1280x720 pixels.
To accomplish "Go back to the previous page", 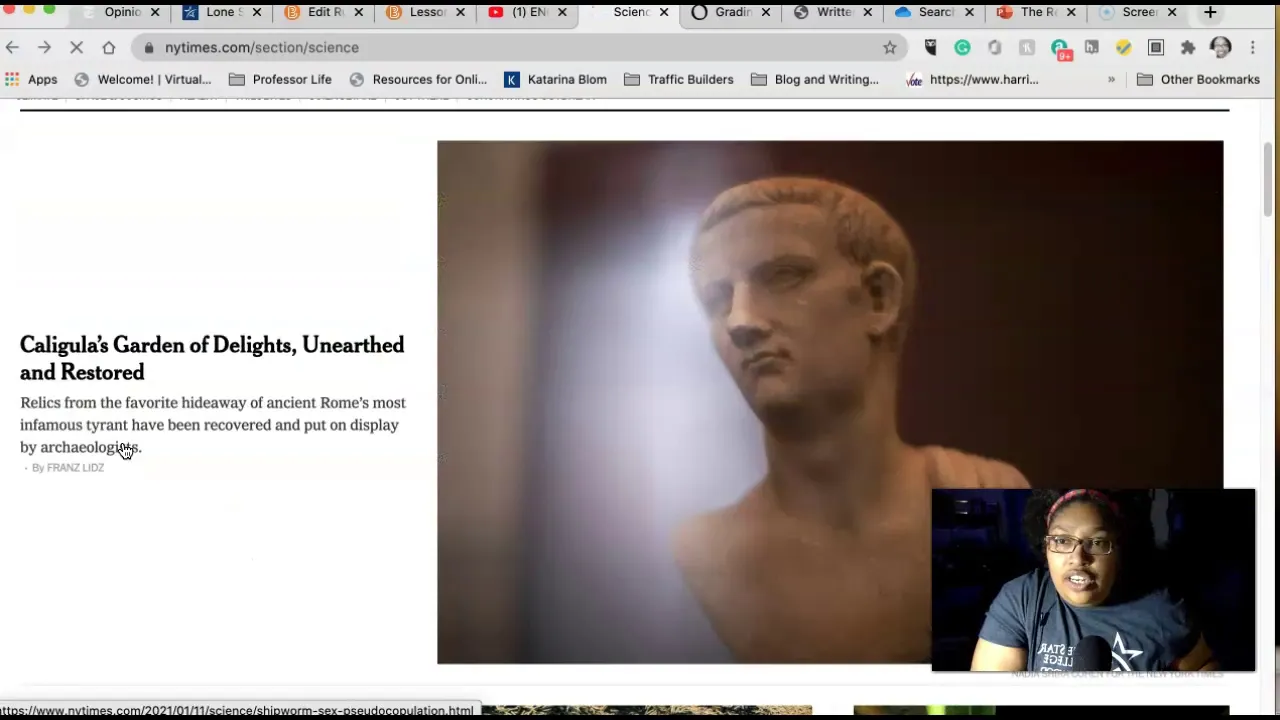I will (12, 47).
